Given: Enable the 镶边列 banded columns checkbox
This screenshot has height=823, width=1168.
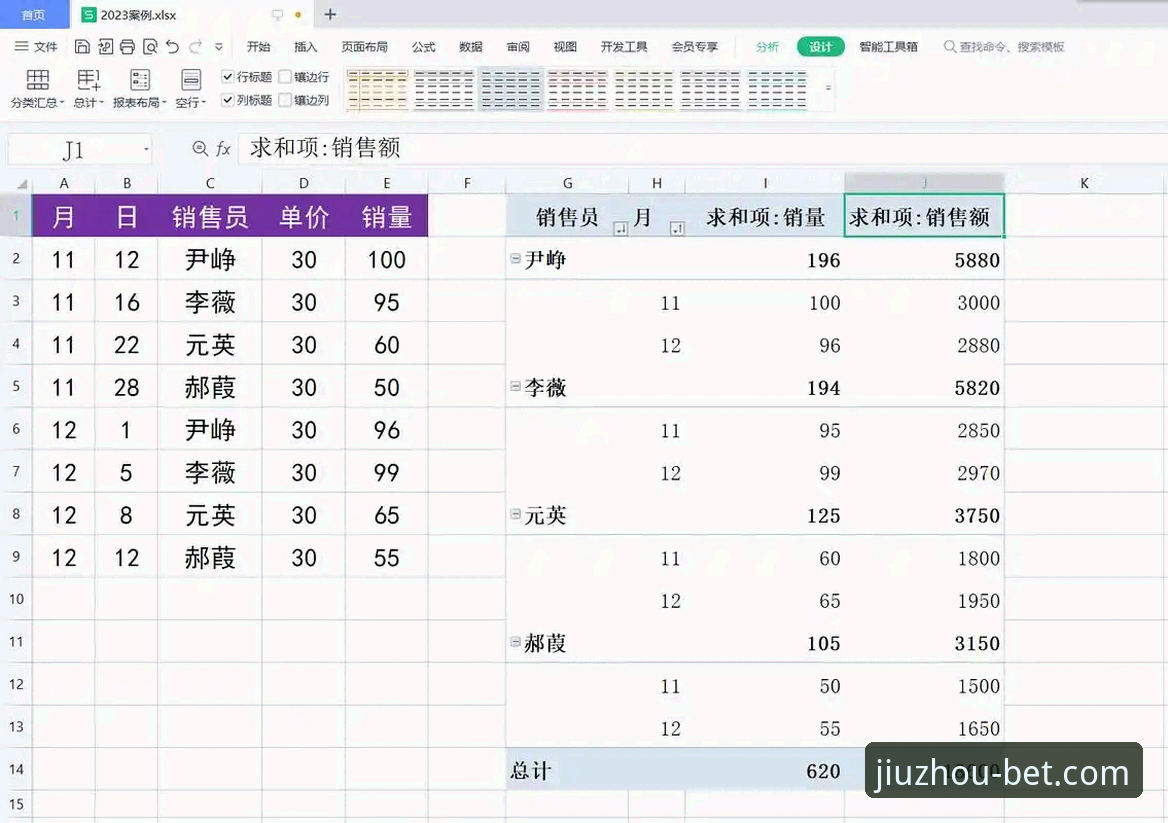Looking at the screenshot, I should 285,99.
